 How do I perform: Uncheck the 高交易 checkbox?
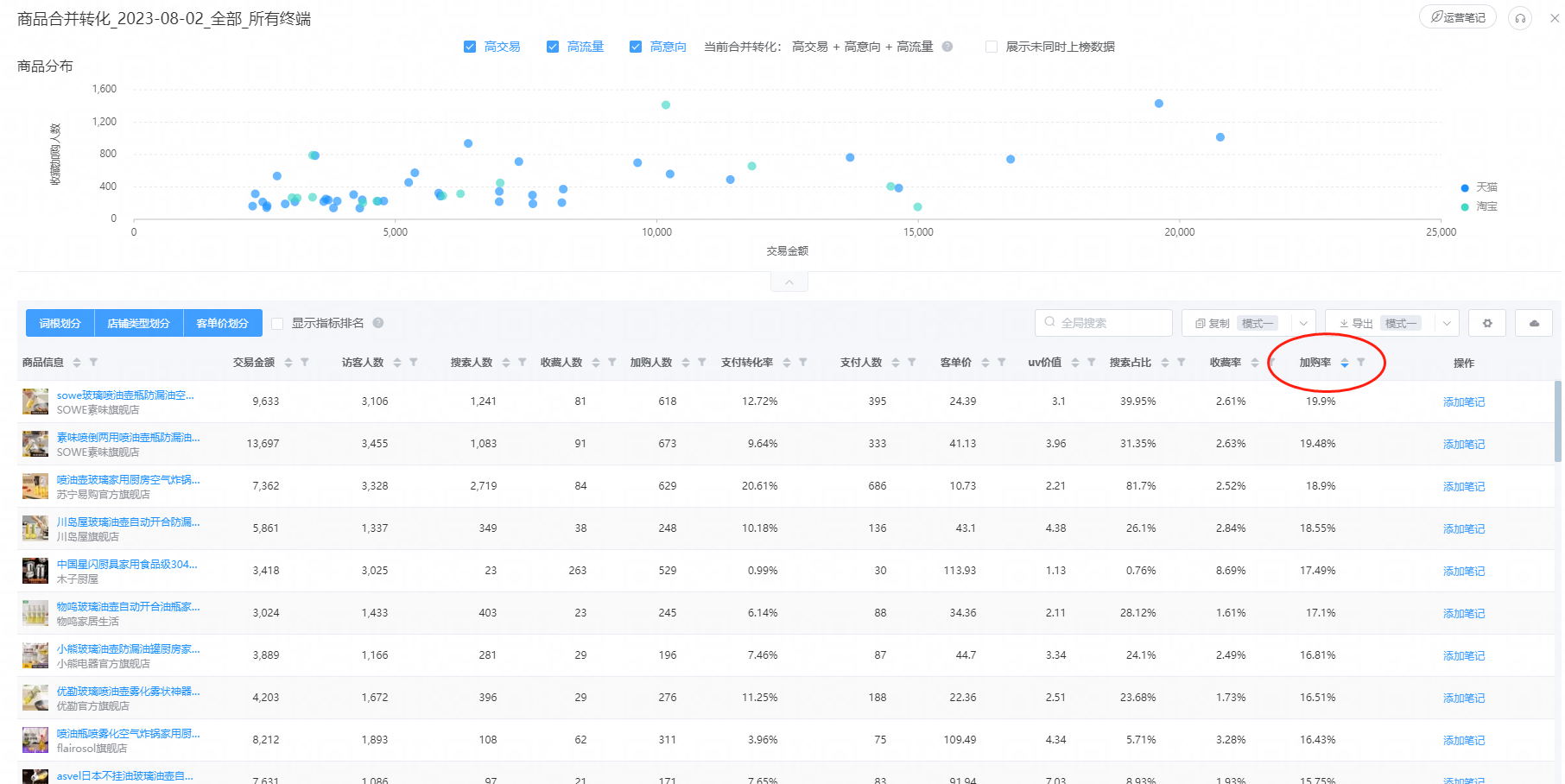pyautogui.click(x=470, y=47)
